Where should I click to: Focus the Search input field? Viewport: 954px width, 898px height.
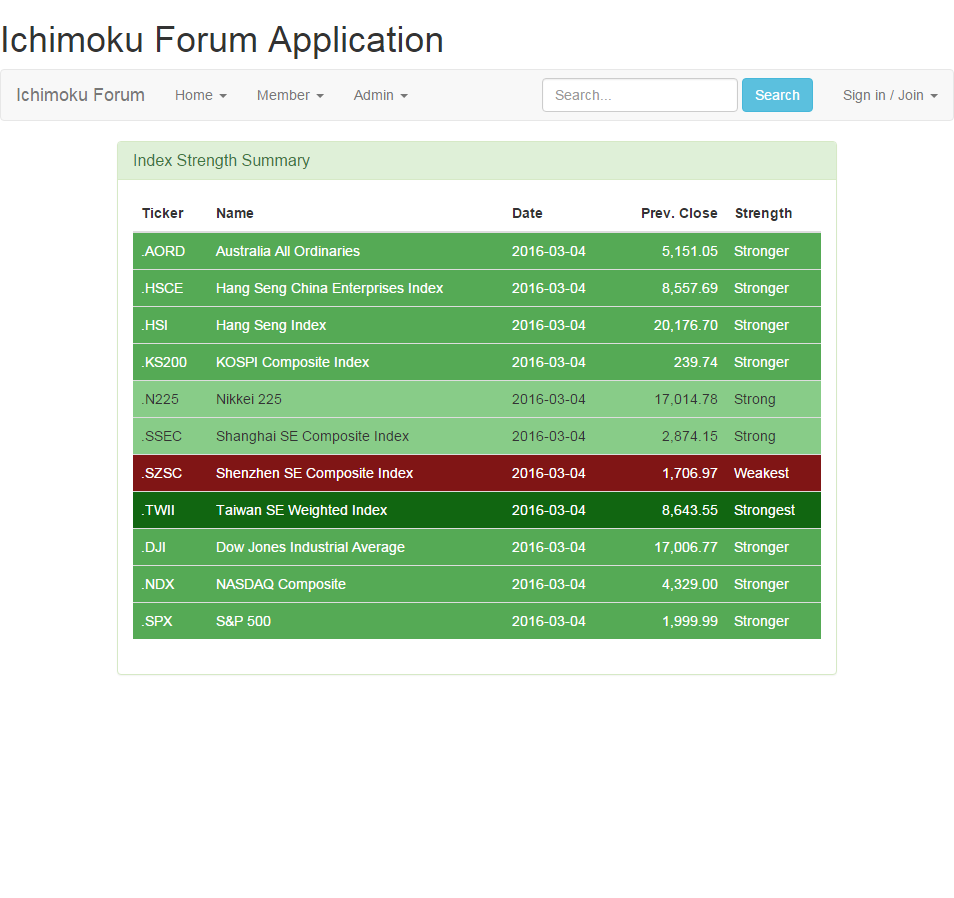(639, 95)
